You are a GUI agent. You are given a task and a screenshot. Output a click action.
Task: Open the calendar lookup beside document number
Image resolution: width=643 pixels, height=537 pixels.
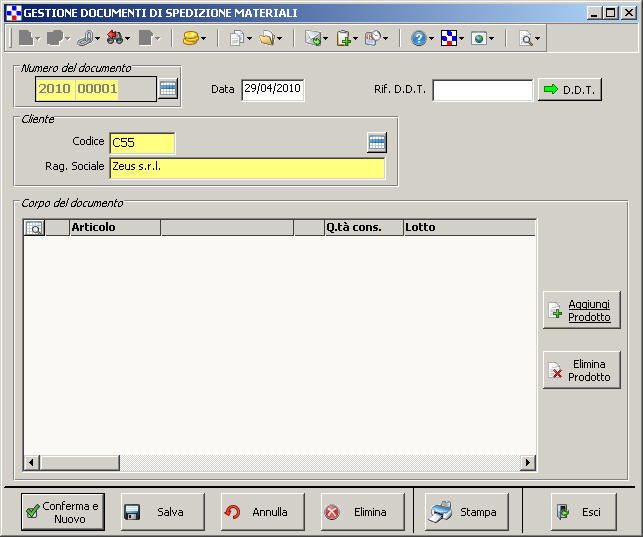[x=168, y=89]
